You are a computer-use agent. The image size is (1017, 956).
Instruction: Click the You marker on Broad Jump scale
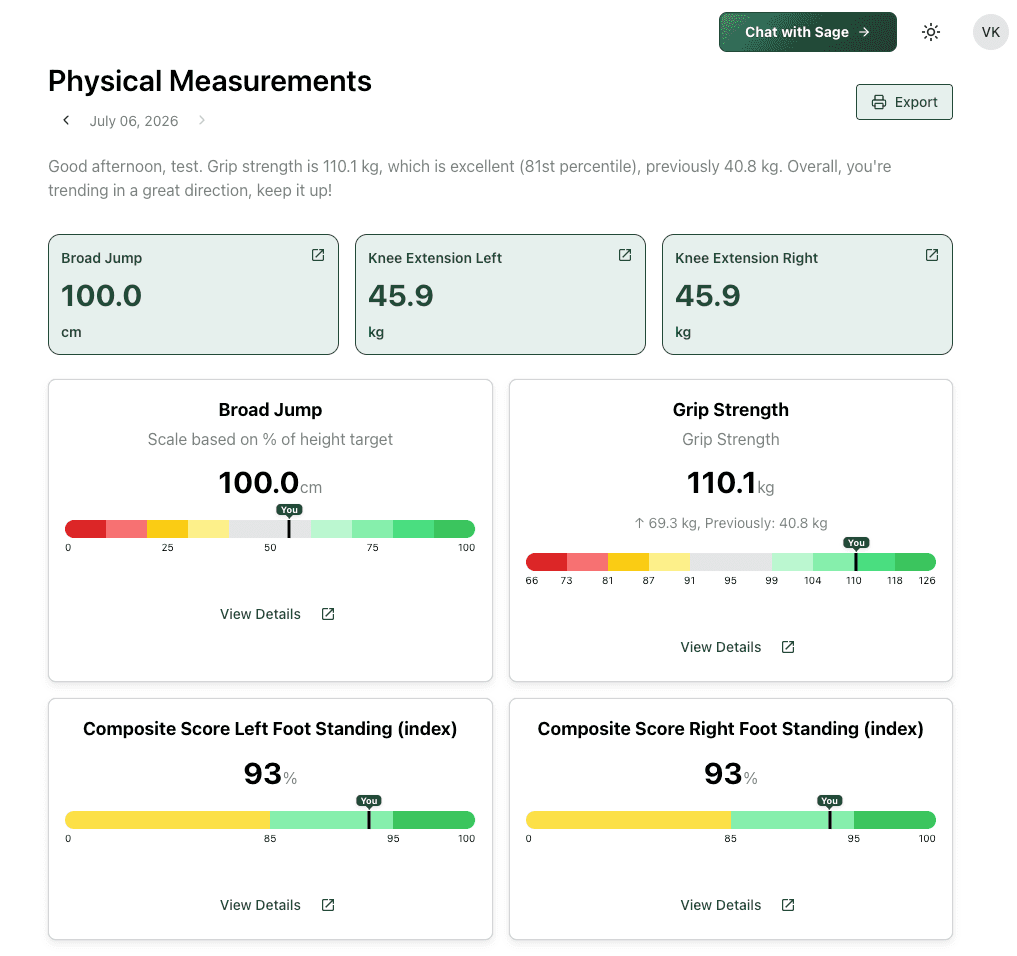click(289, 510)
